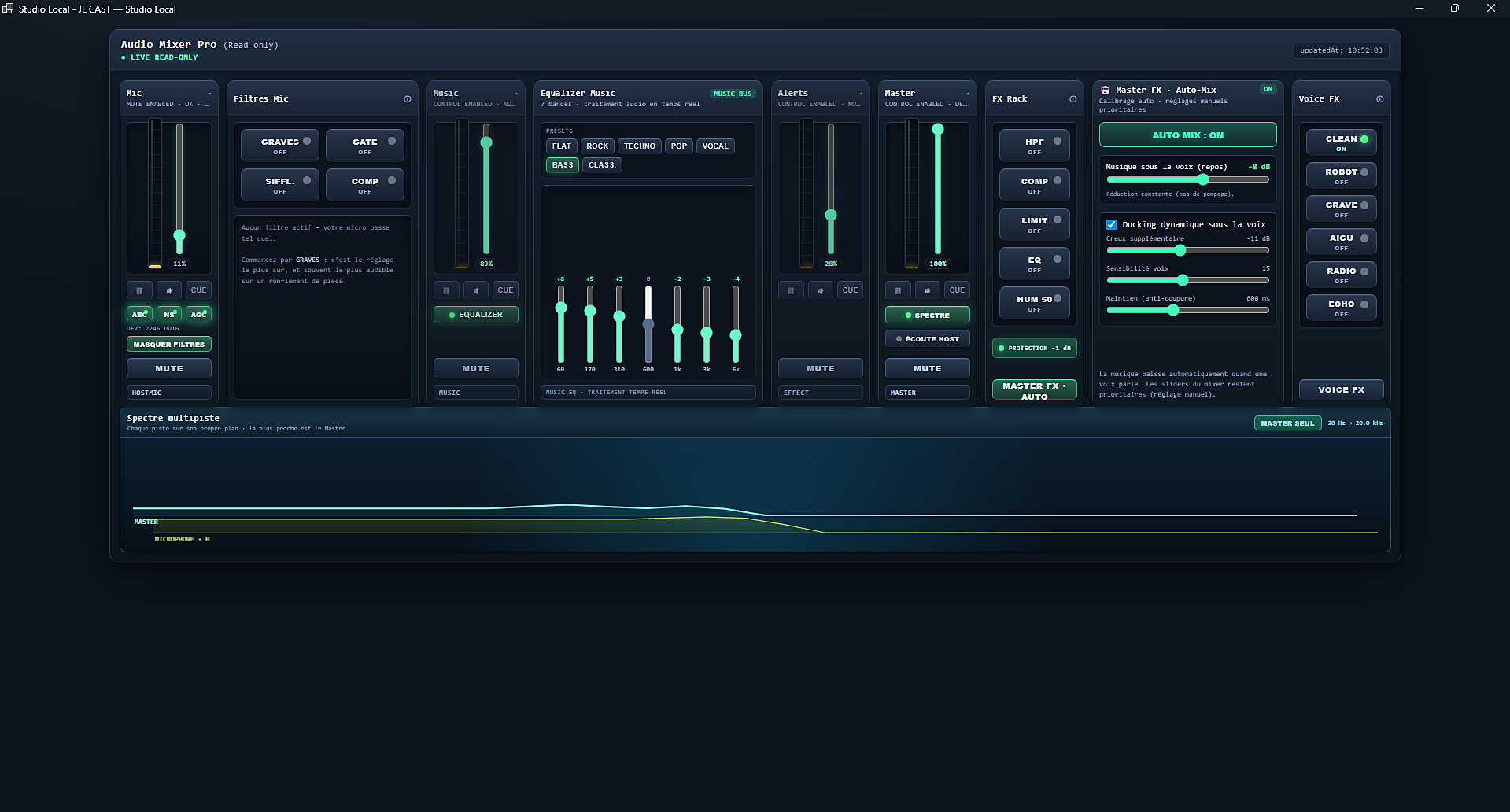Viewport: 1510px width, 812px height.
Task: Click the 60 Hz equalizer band slider
Action: [561, 323]
